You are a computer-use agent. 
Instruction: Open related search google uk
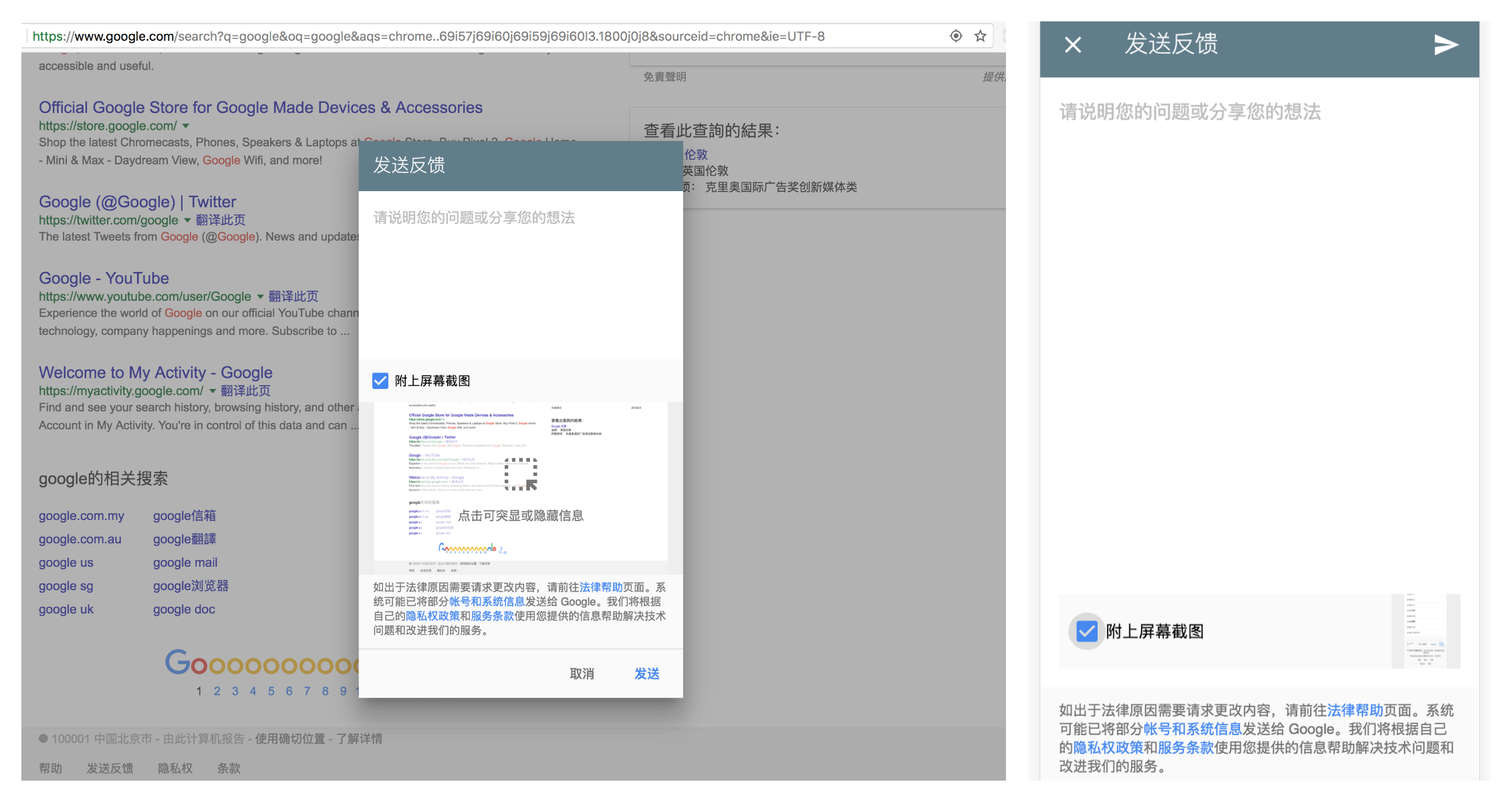(x=66, y=610)
